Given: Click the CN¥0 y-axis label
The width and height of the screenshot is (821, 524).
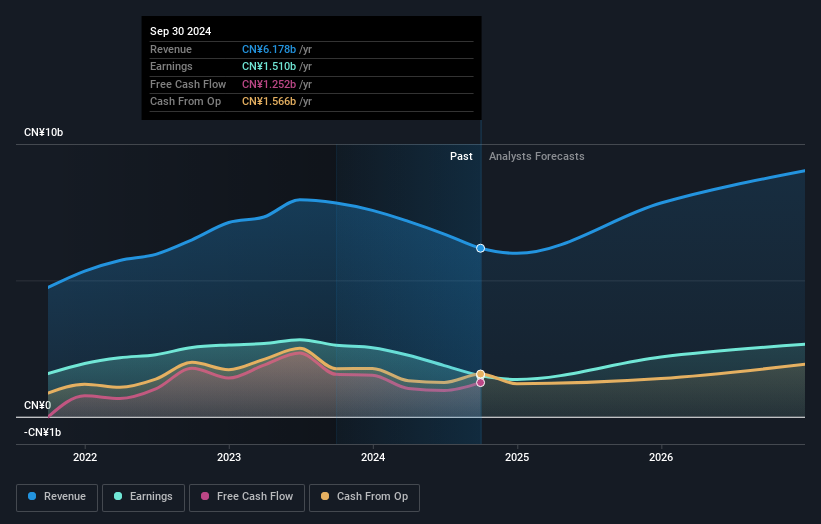Looking at the screenshot, I should [38, 405].
